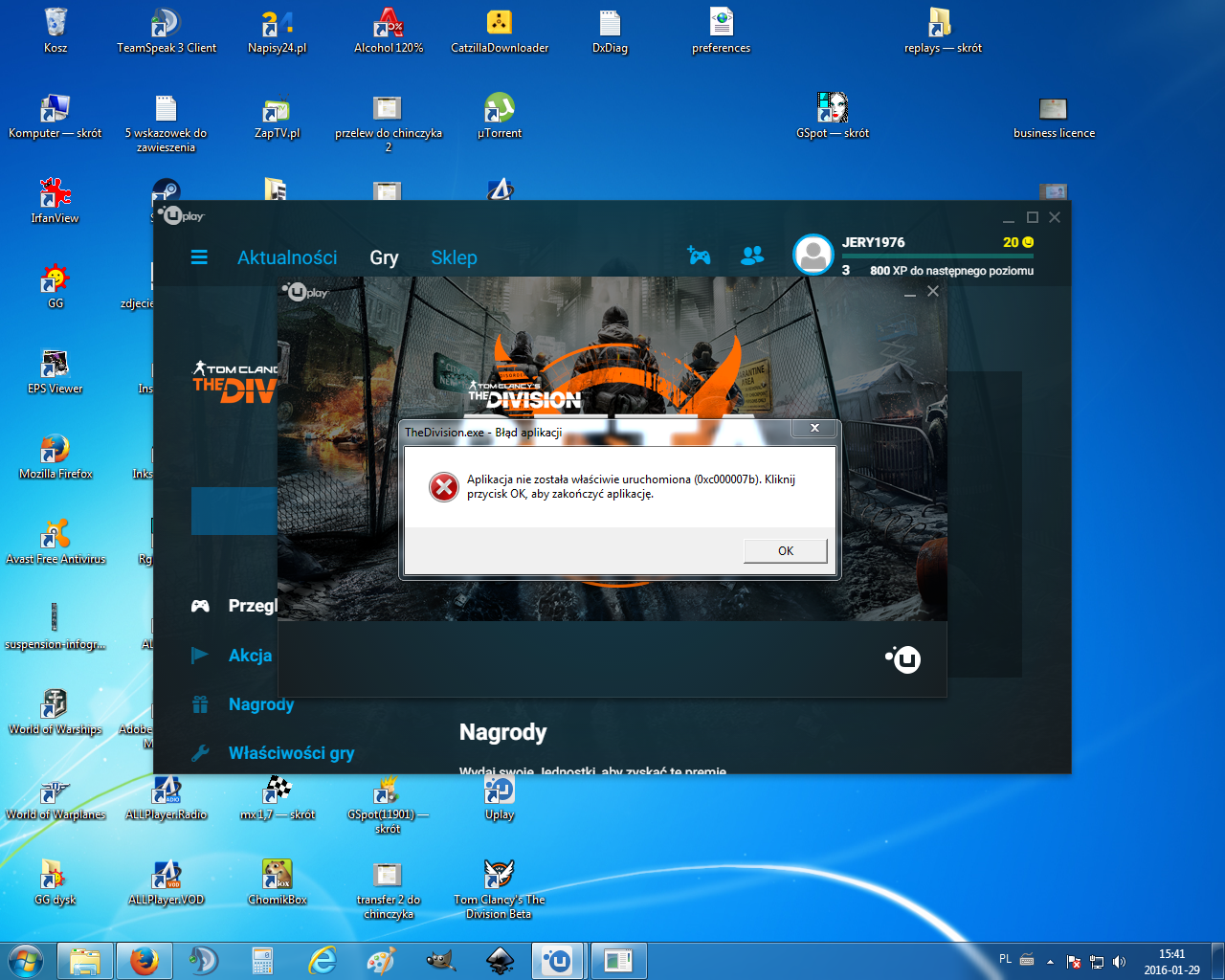Open the ALLPlayer.VOD desktop shortcut
The width and height of the screenshot is (1225, 980).
coord(167,881)
